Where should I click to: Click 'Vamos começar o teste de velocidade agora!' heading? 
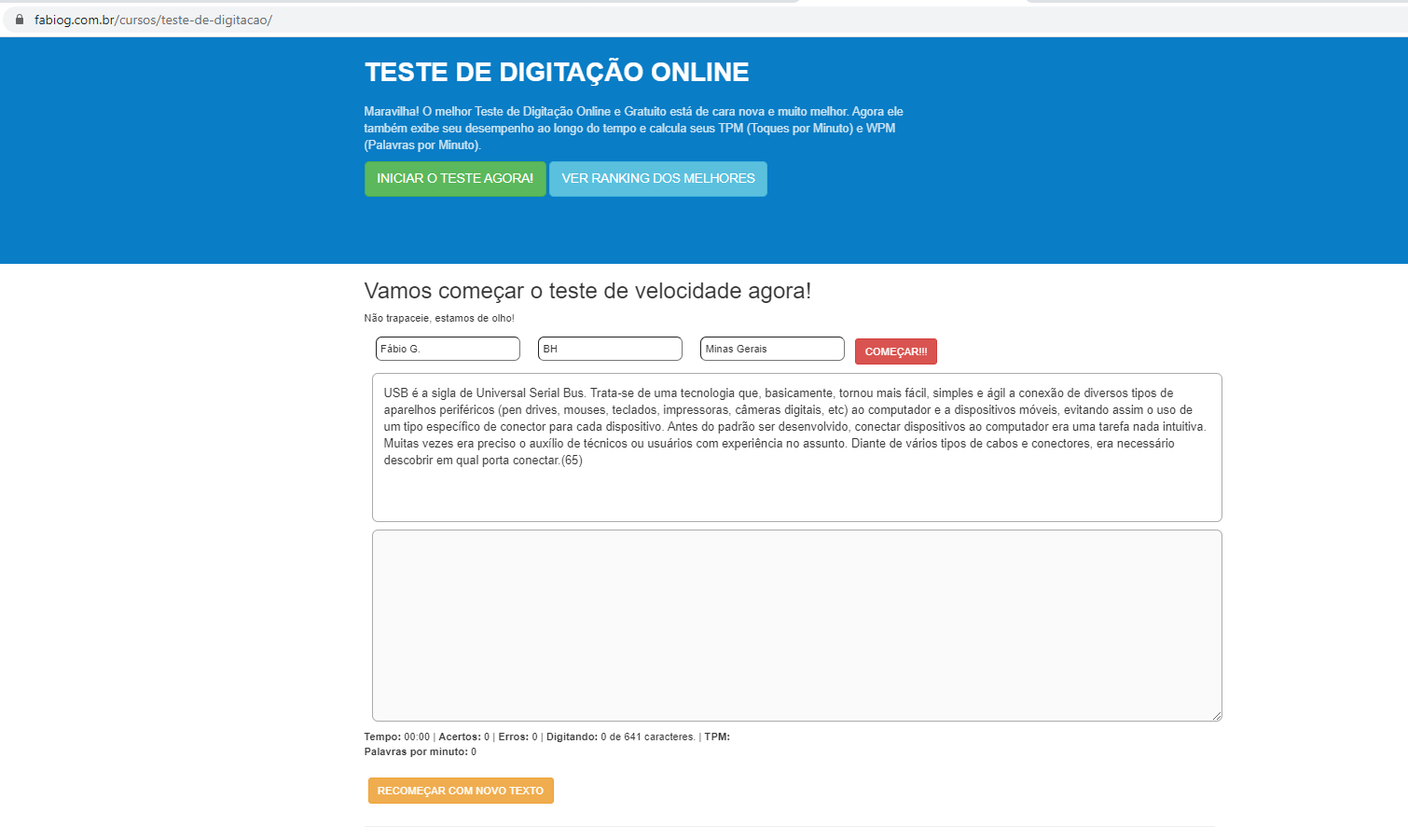[587, 291]
